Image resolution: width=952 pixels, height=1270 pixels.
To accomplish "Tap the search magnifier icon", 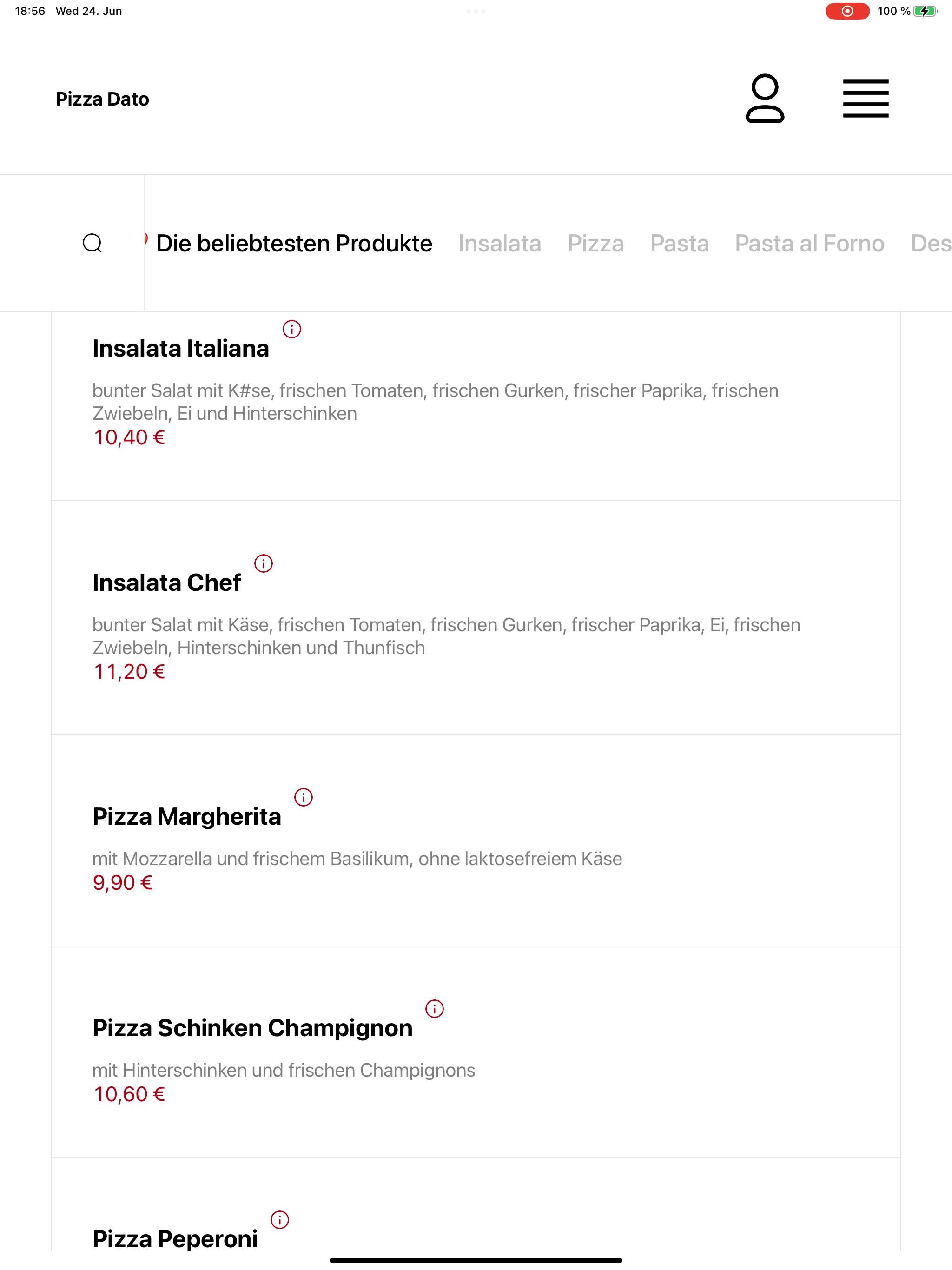I will pos(93,244).
